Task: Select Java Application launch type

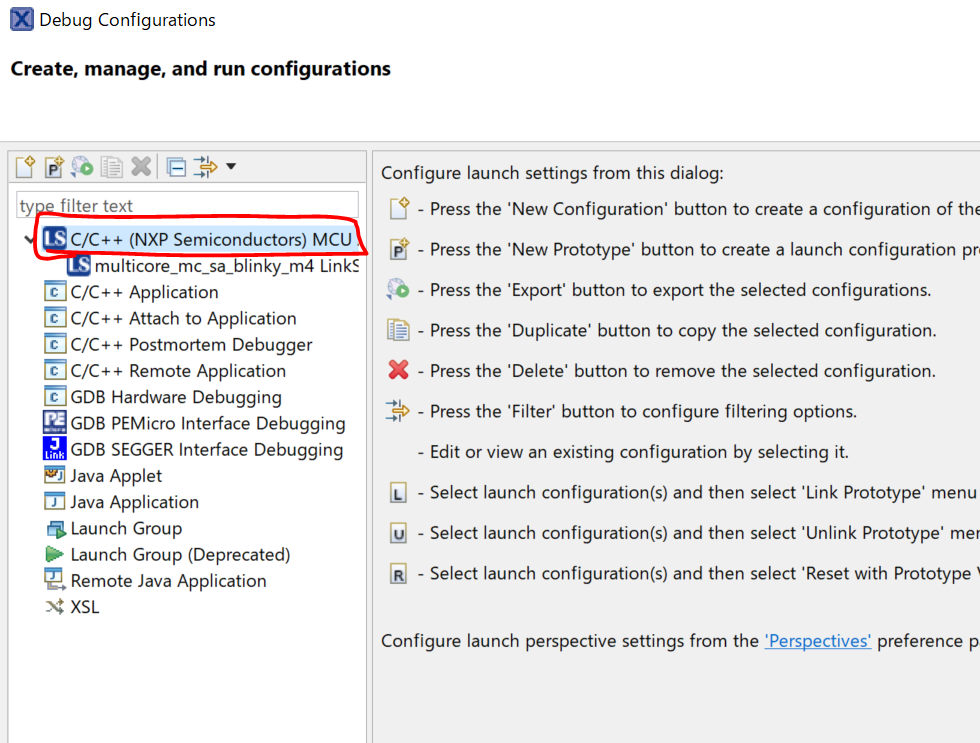Action: pyautogui.click(x=134, y=502)
